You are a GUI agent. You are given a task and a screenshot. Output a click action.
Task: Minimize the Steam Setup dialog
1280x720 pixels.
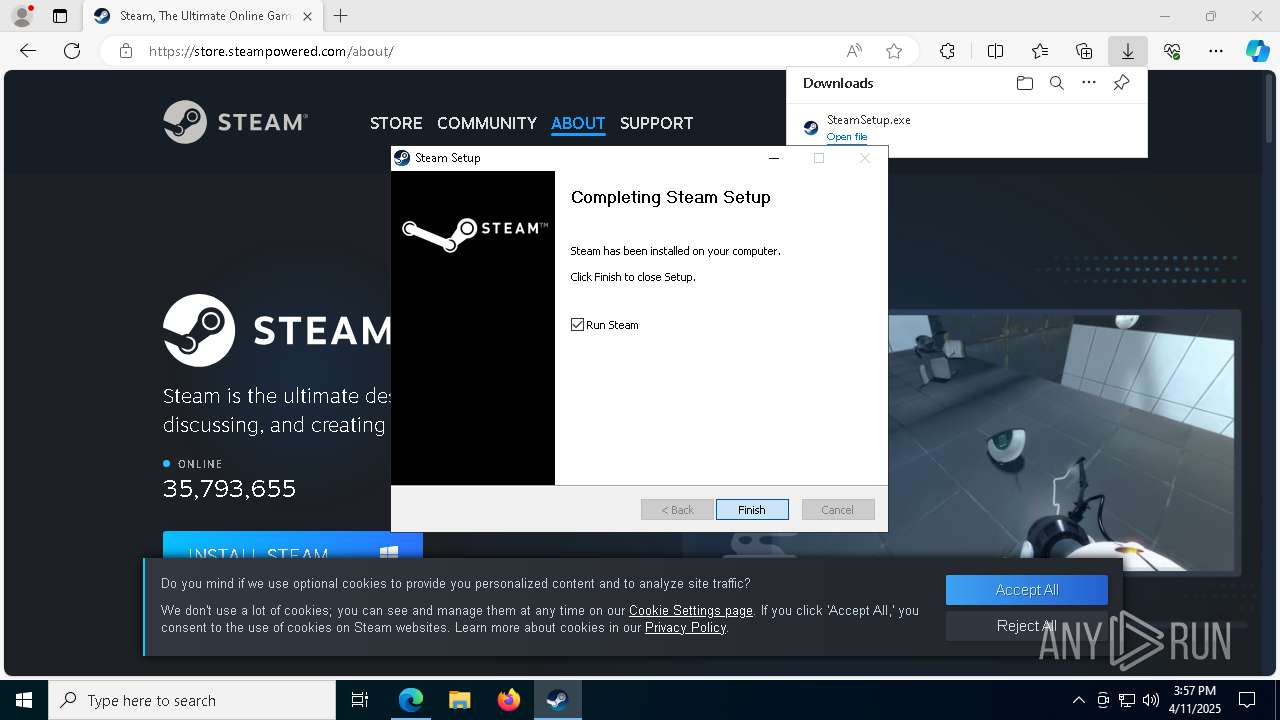[x=773, y=158]
